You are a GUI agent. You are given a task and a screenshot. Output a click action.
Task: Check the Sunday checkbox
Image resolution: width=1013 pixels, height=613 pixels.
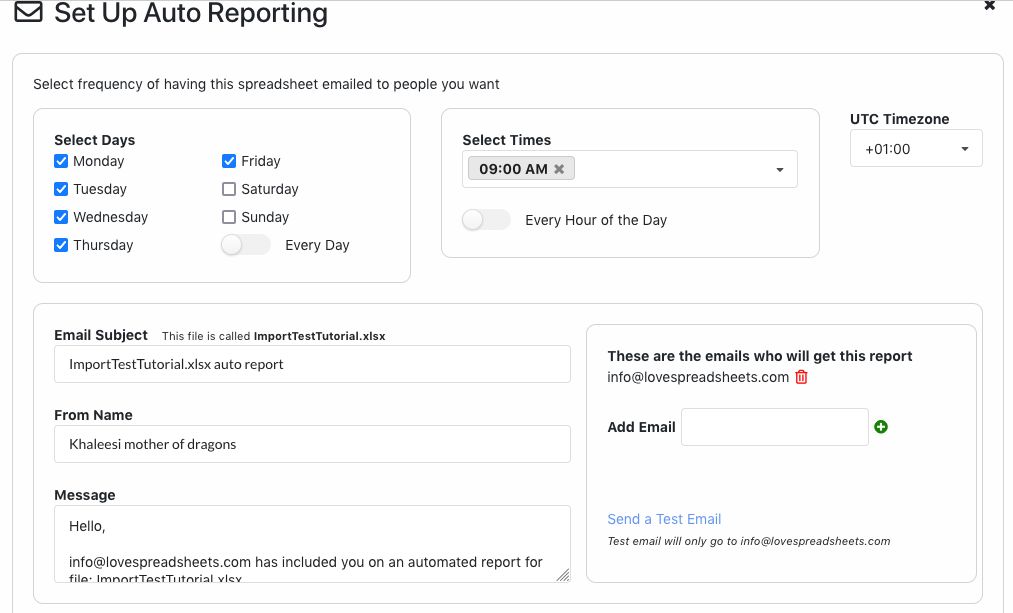click(x=229, y=217)
